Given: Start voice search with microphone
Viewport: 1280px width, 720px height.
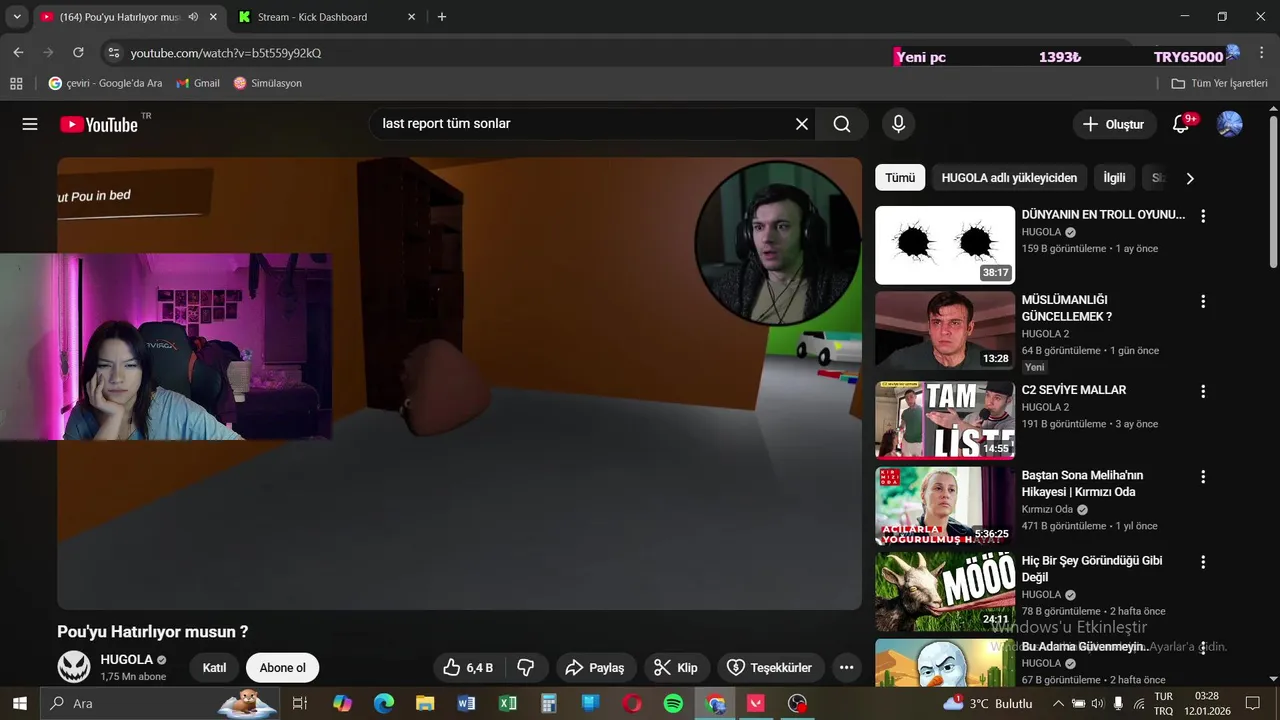Looking at the screenshot, I should [x=898, y=124].
